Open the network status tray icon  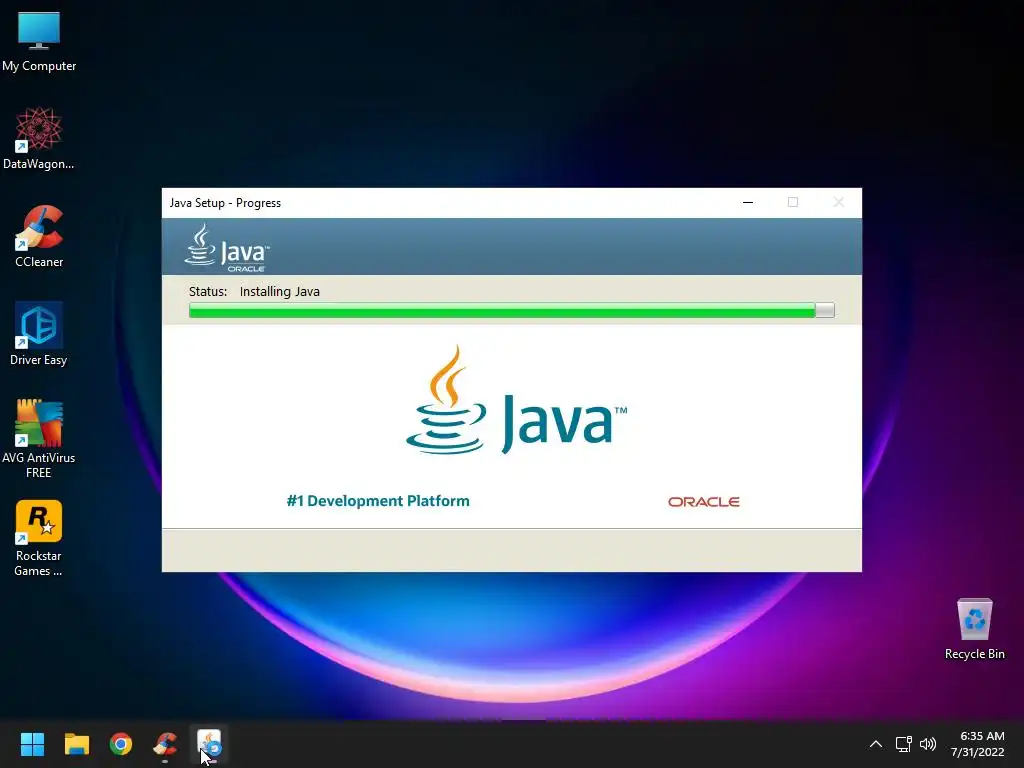click(903, 744)
